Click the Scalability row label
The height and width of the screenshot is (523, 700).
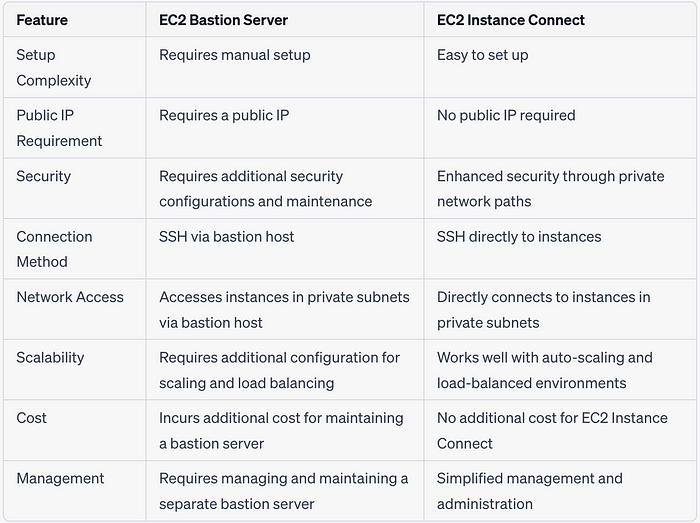(50, 357)
